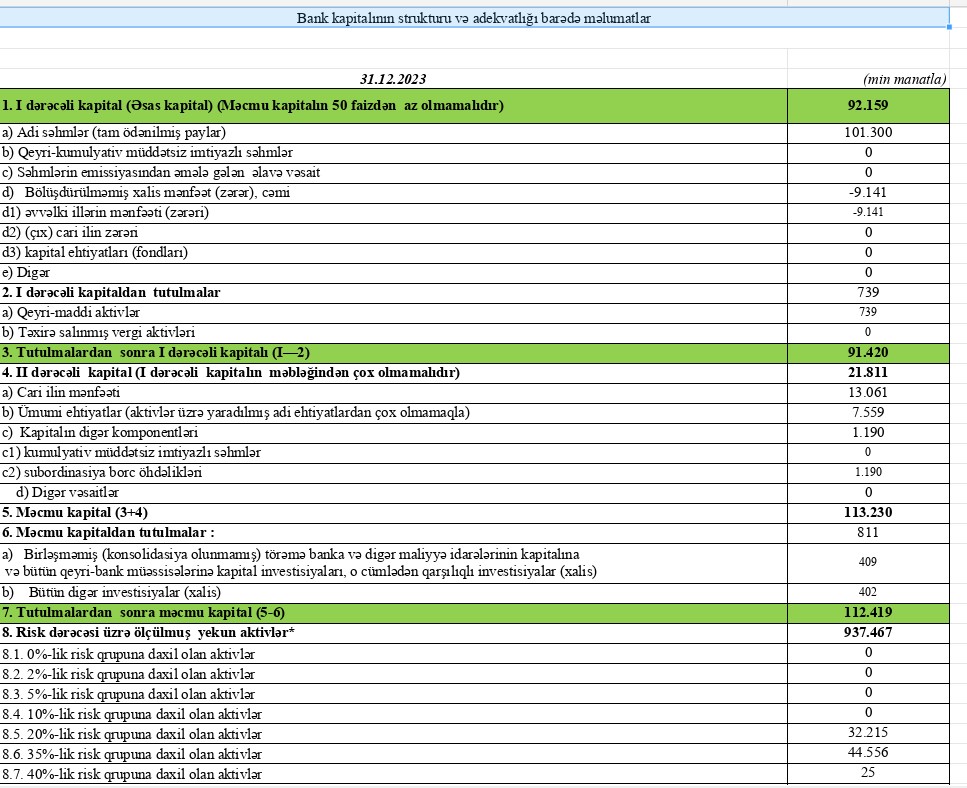
Task: Click the 35%-lik risk group value 44.556
Action: tap(868, 752)
